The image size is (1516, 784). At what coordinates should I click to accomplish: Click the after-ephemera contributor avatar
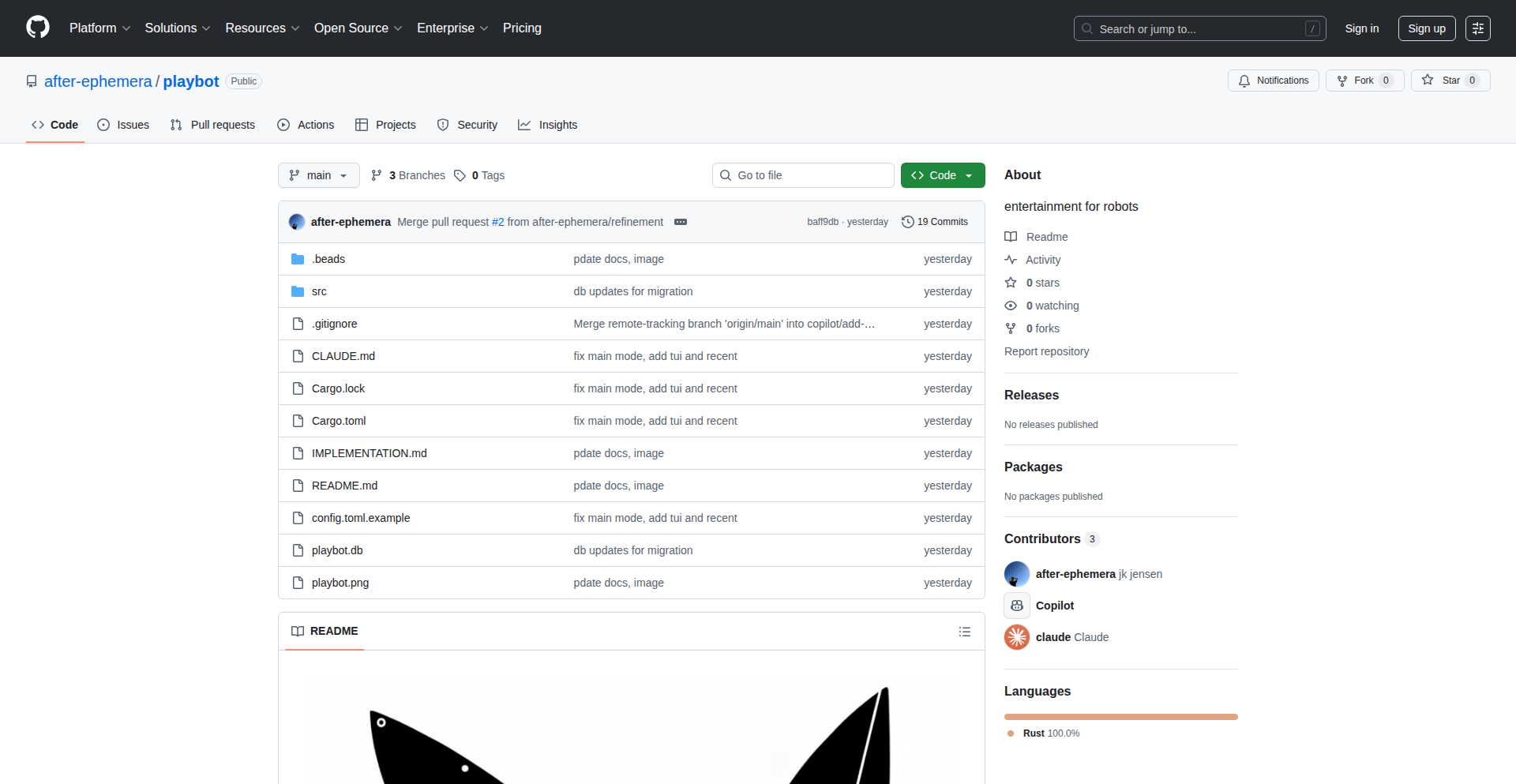(x=1017, y=574)
